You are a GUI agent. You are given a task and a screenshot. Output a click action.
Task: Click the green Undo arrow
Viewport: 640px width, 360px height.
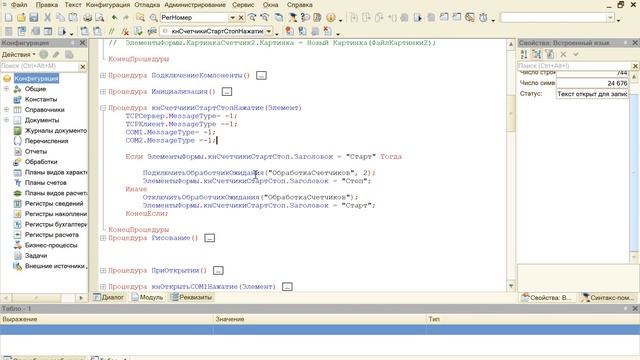pos(114,18)
